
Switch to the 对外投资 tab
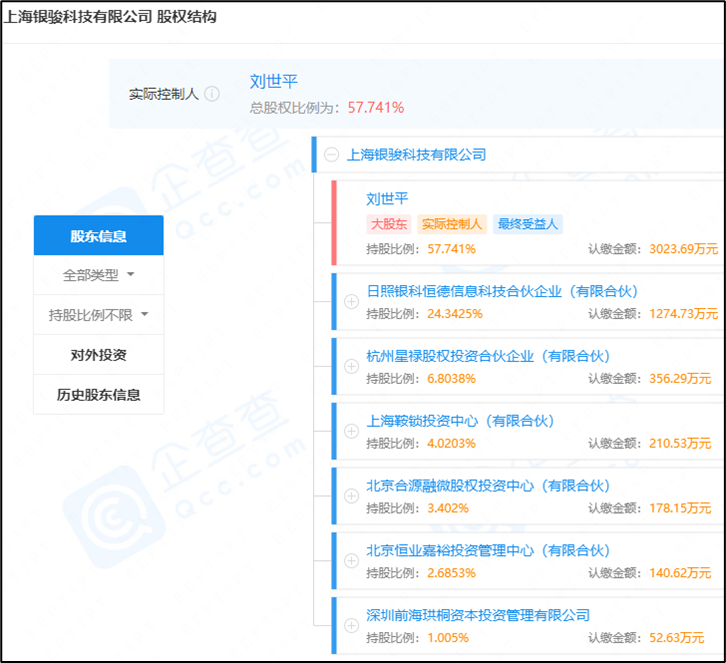(x=98, y=355)
